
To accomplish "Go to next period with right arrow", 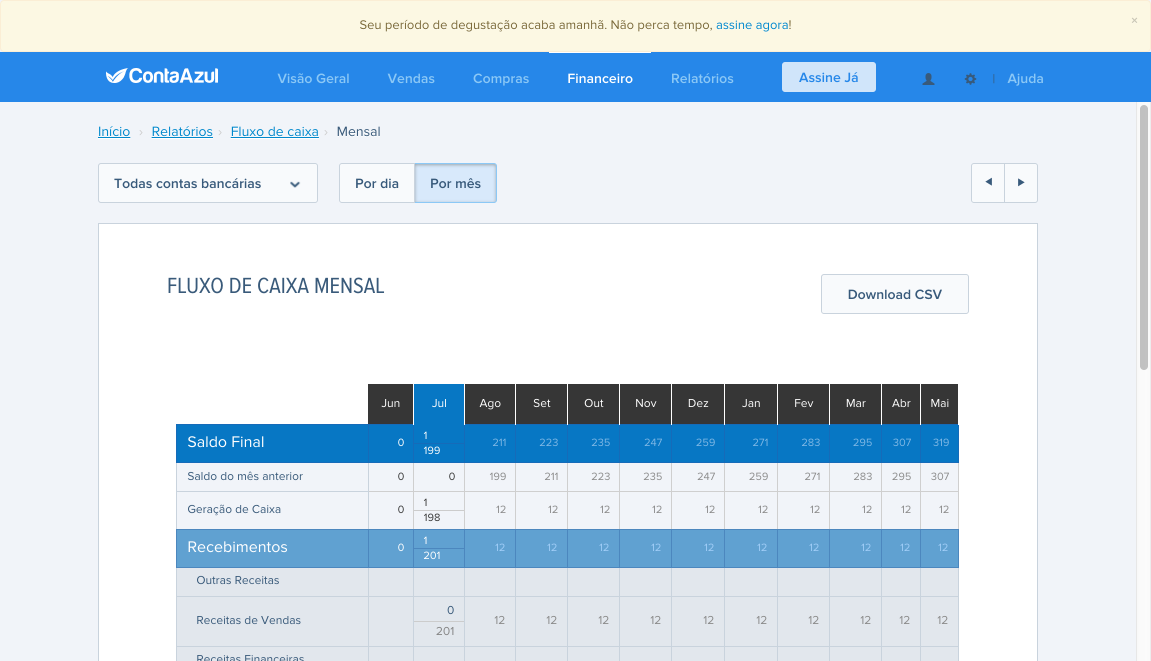I will point(1021,183).
